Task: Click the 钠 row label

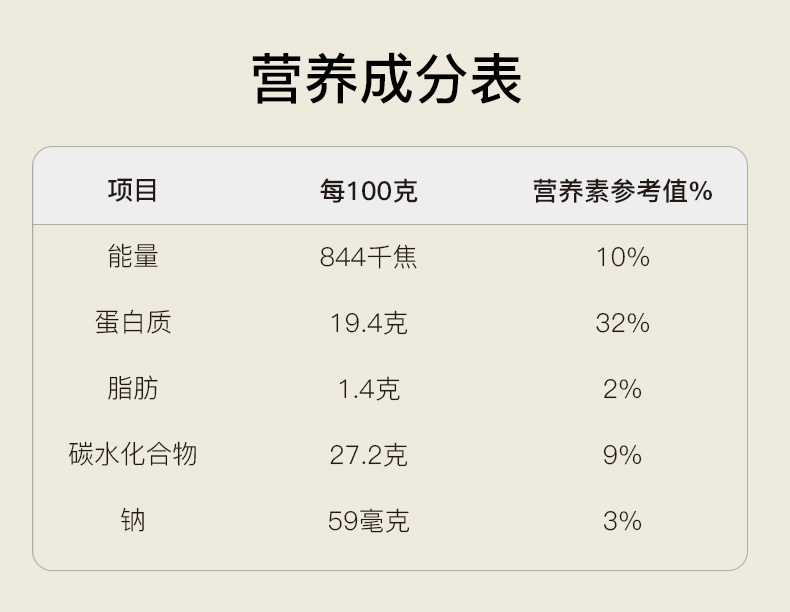Action: click(133, 520)
